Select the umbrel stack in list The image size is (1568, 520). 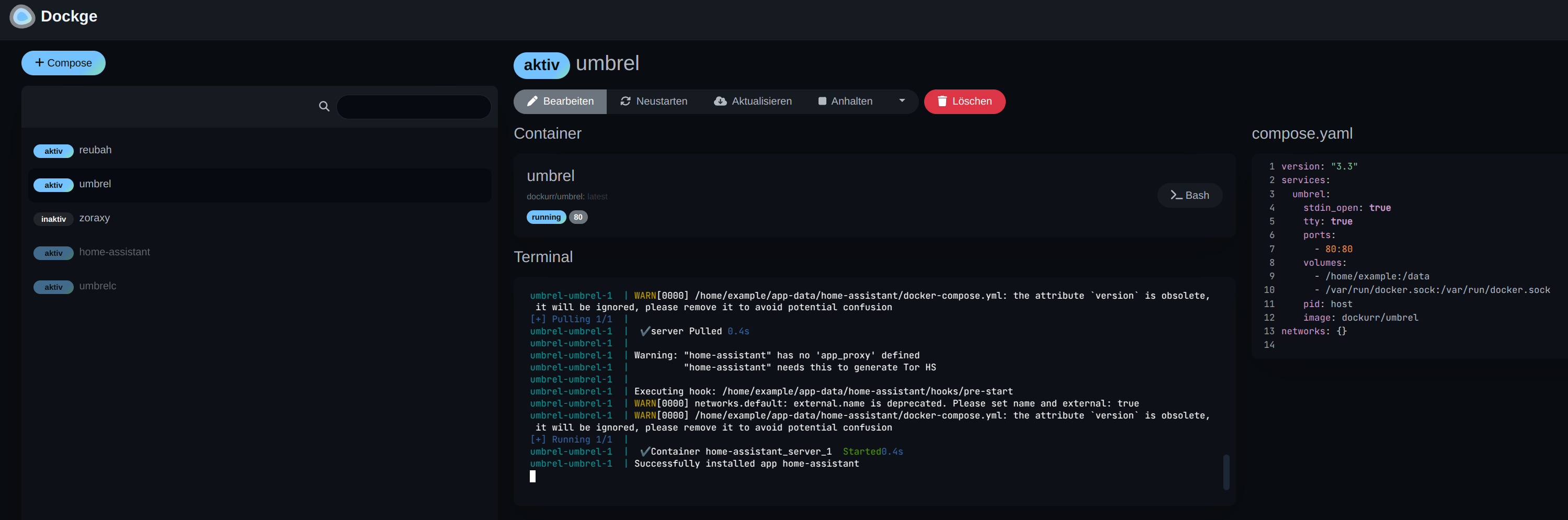[x=259, y=185]
